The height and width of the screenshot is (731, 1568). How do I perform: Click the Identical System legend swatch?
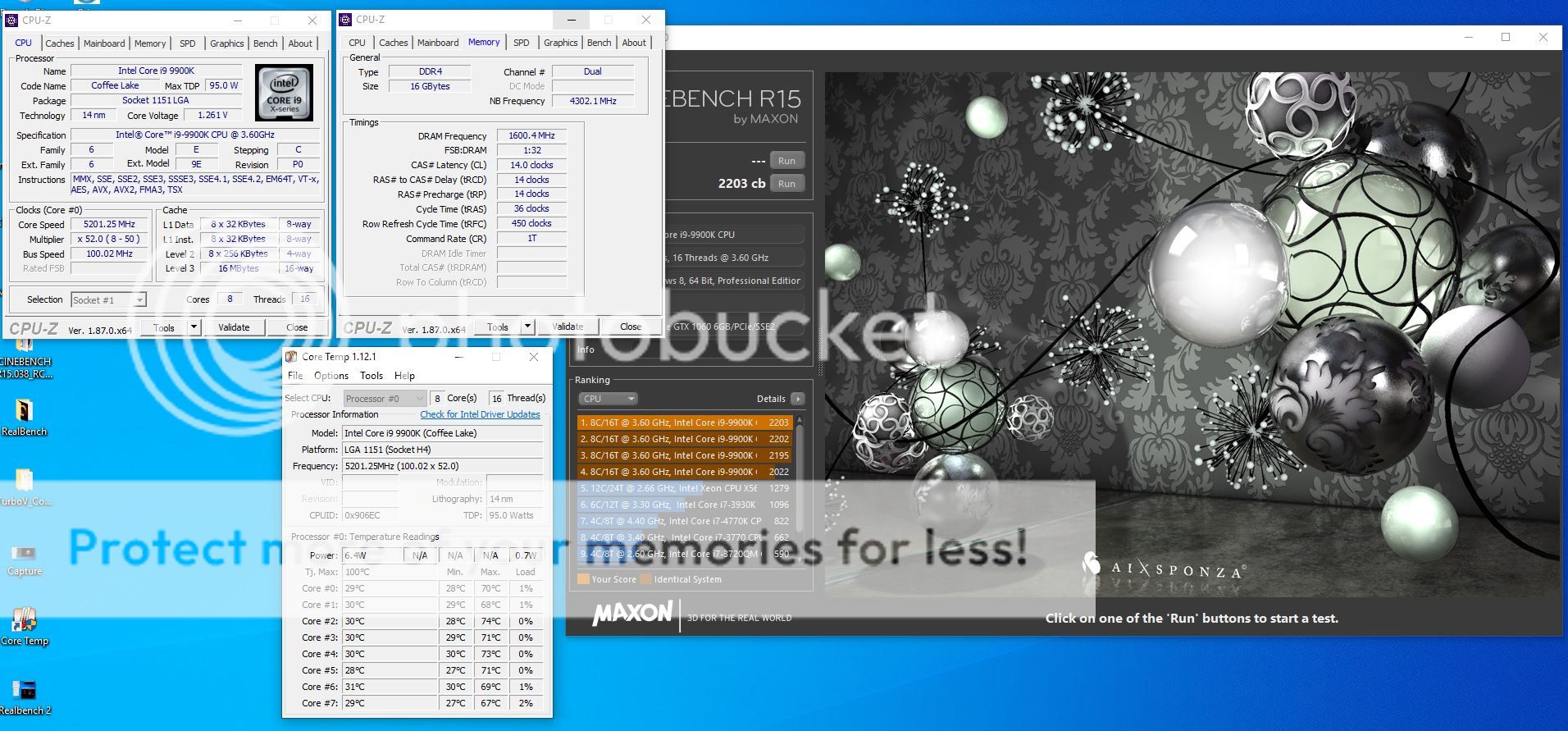coord(645,579)
